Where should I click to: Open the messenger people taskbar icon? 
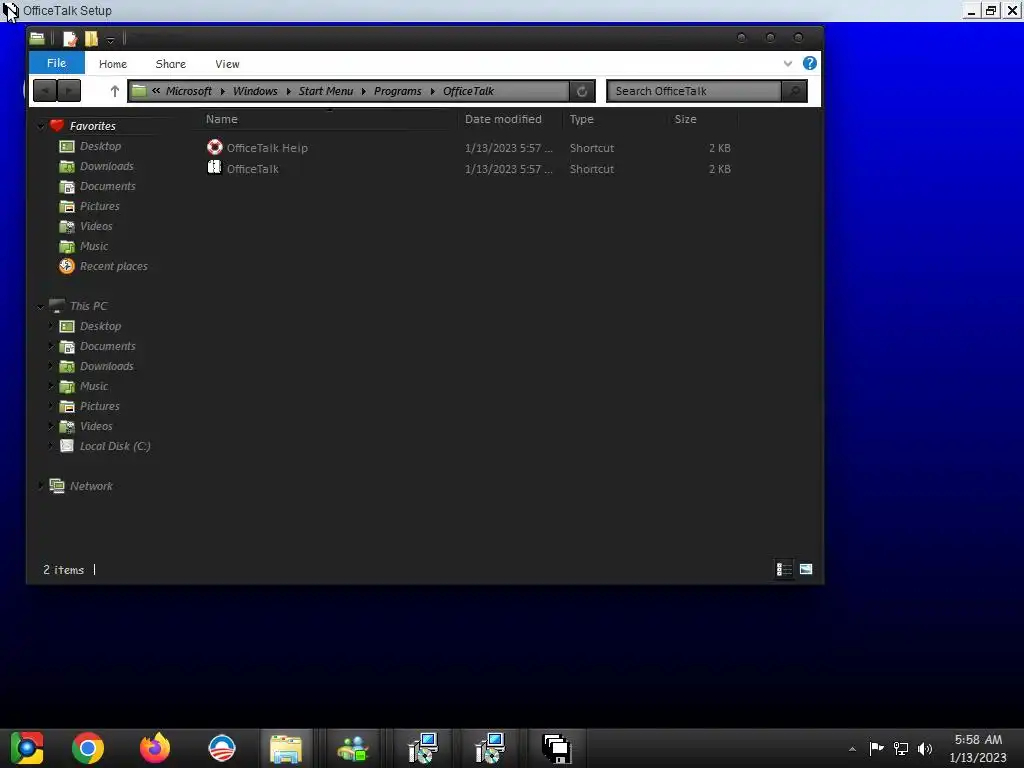pos(353,748)
